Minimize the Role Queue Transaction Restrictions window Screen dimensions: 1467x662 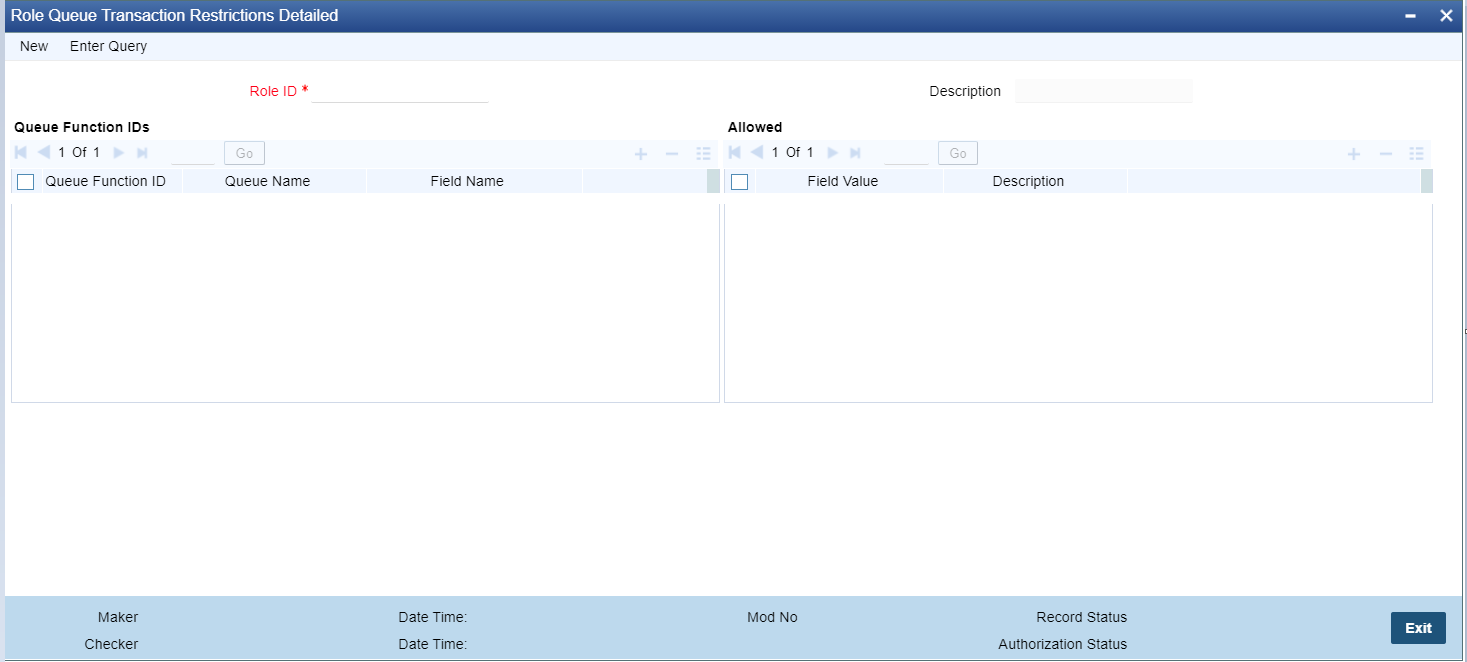coord(1411,16)
